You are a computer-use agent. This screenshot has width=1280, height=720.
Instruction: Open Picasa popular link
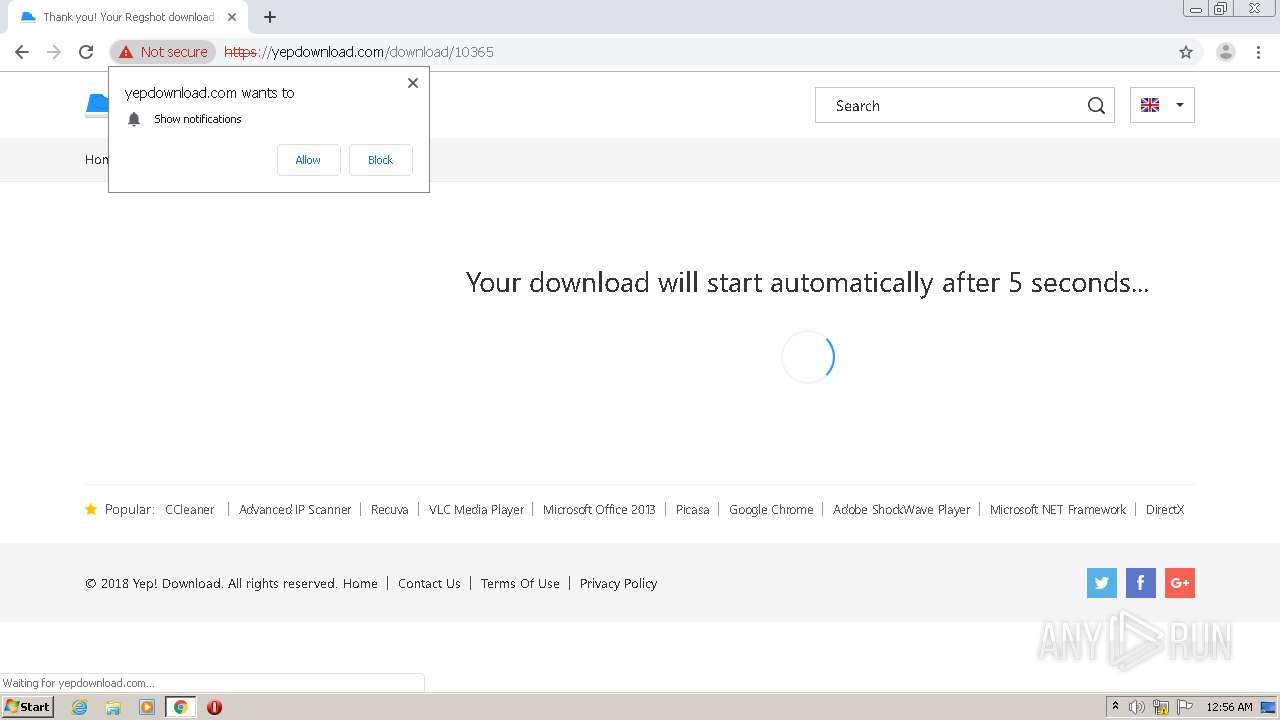[692, 509]
